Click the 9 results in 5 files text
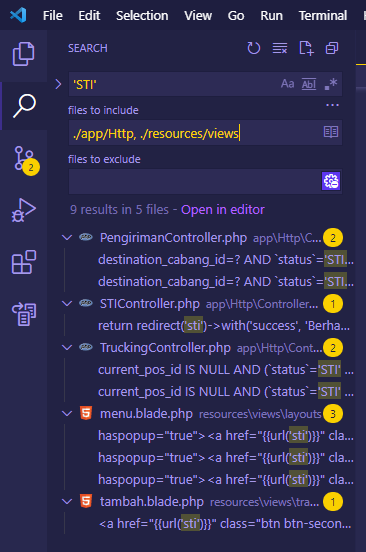The width and height of the screenshot is (366, 552). pyautogui.click(x=119, y=210)
